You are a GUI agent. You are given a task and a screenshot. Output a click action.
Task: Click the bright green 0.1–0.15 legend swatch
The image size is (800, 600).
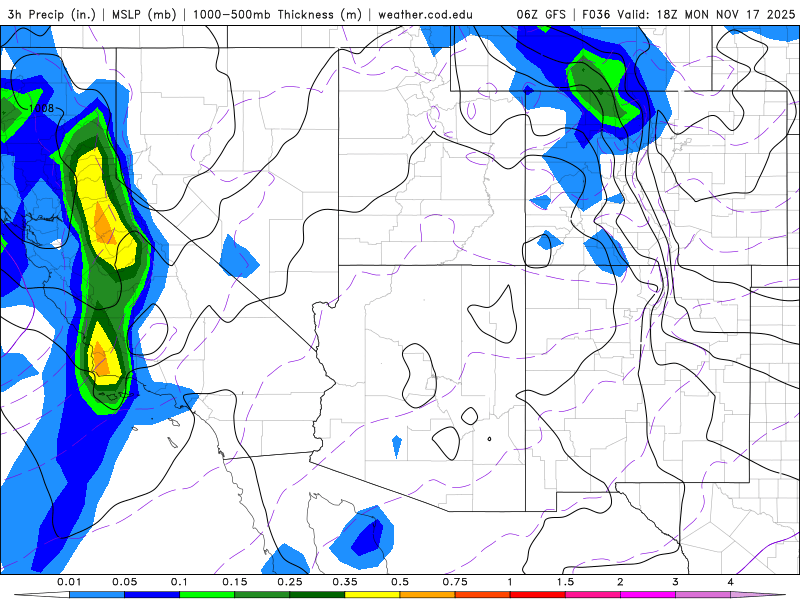point(207,595)
